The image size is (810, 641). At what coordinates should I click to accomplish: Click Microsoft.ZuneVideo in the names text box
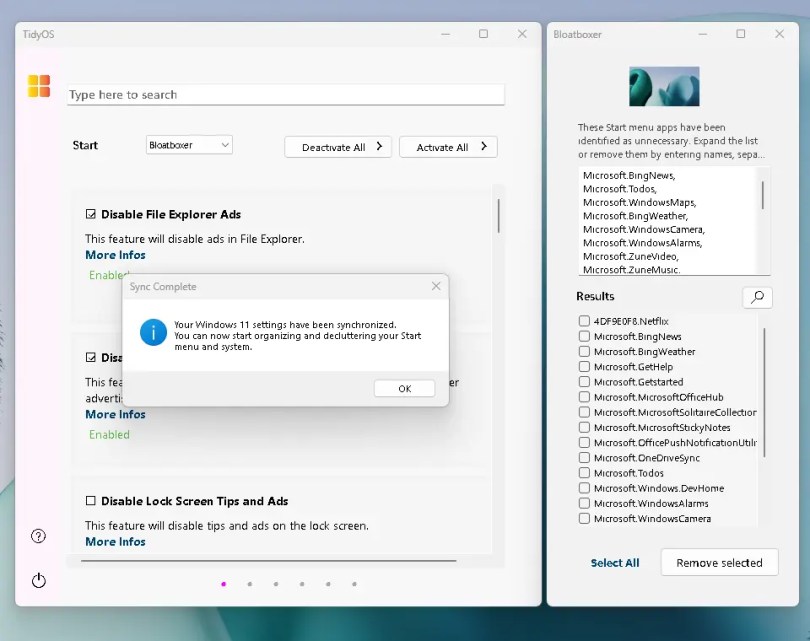(x=631, y=256)
